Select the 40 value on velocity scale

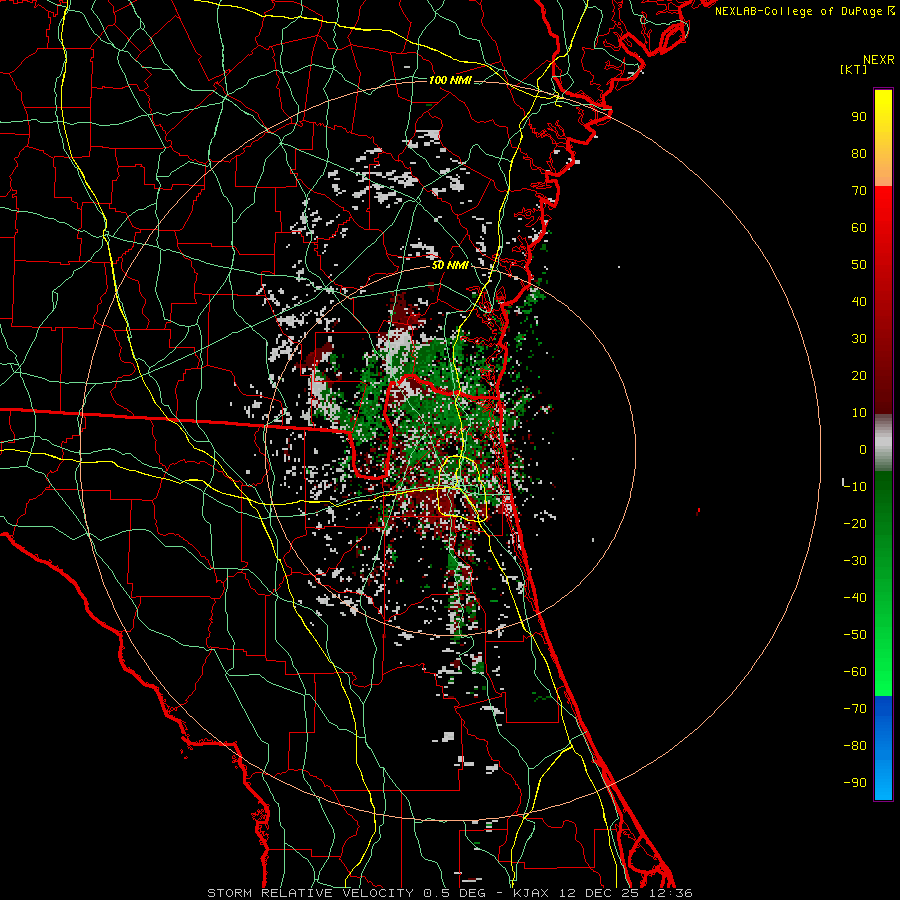coord(859,301)
